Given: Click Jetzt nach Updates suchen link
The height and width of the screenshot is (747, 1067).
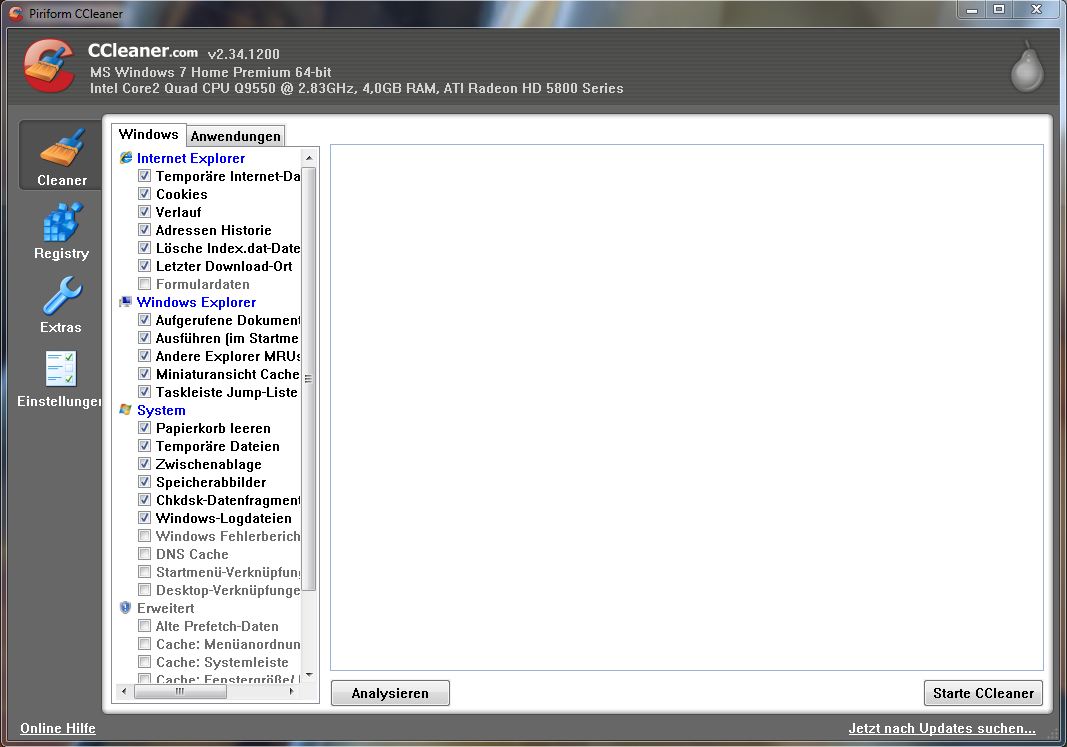Looking at the screenshot, I should click(942, 728).
